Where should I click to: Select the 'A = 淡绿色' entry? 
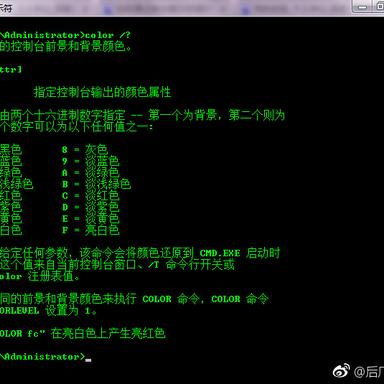point(90,172)
